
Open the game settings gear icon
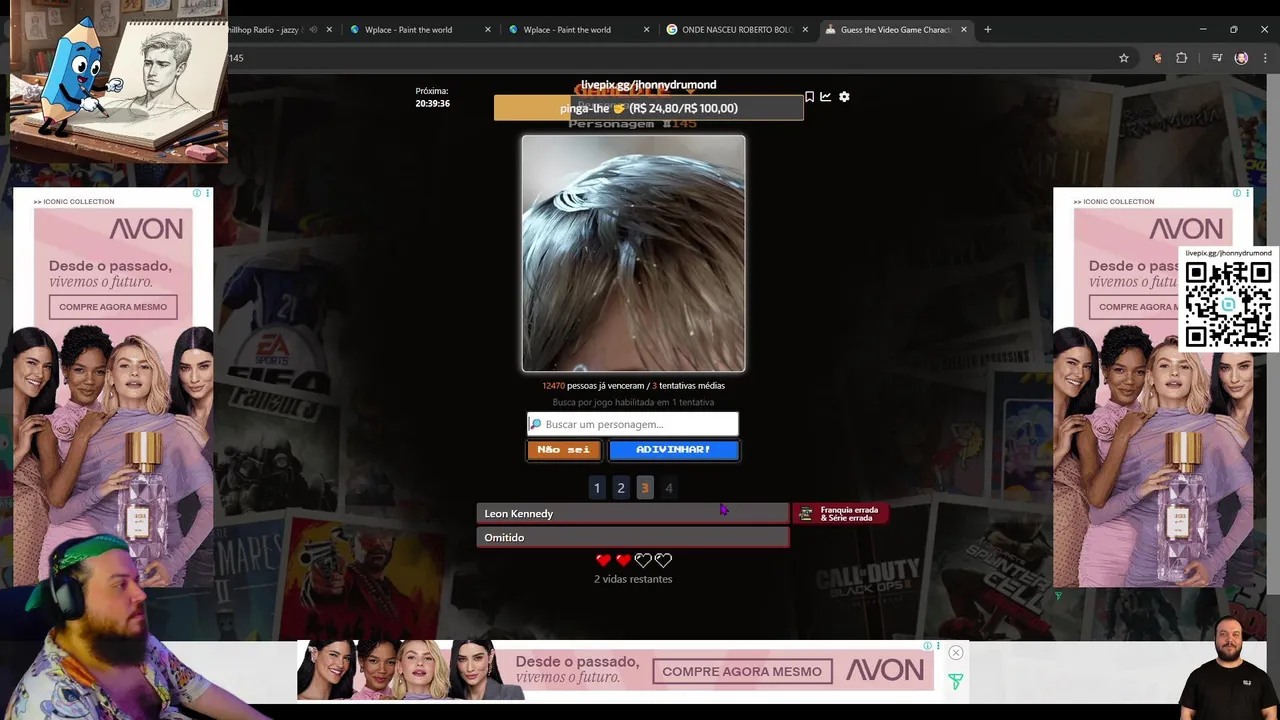coord(844,97)
